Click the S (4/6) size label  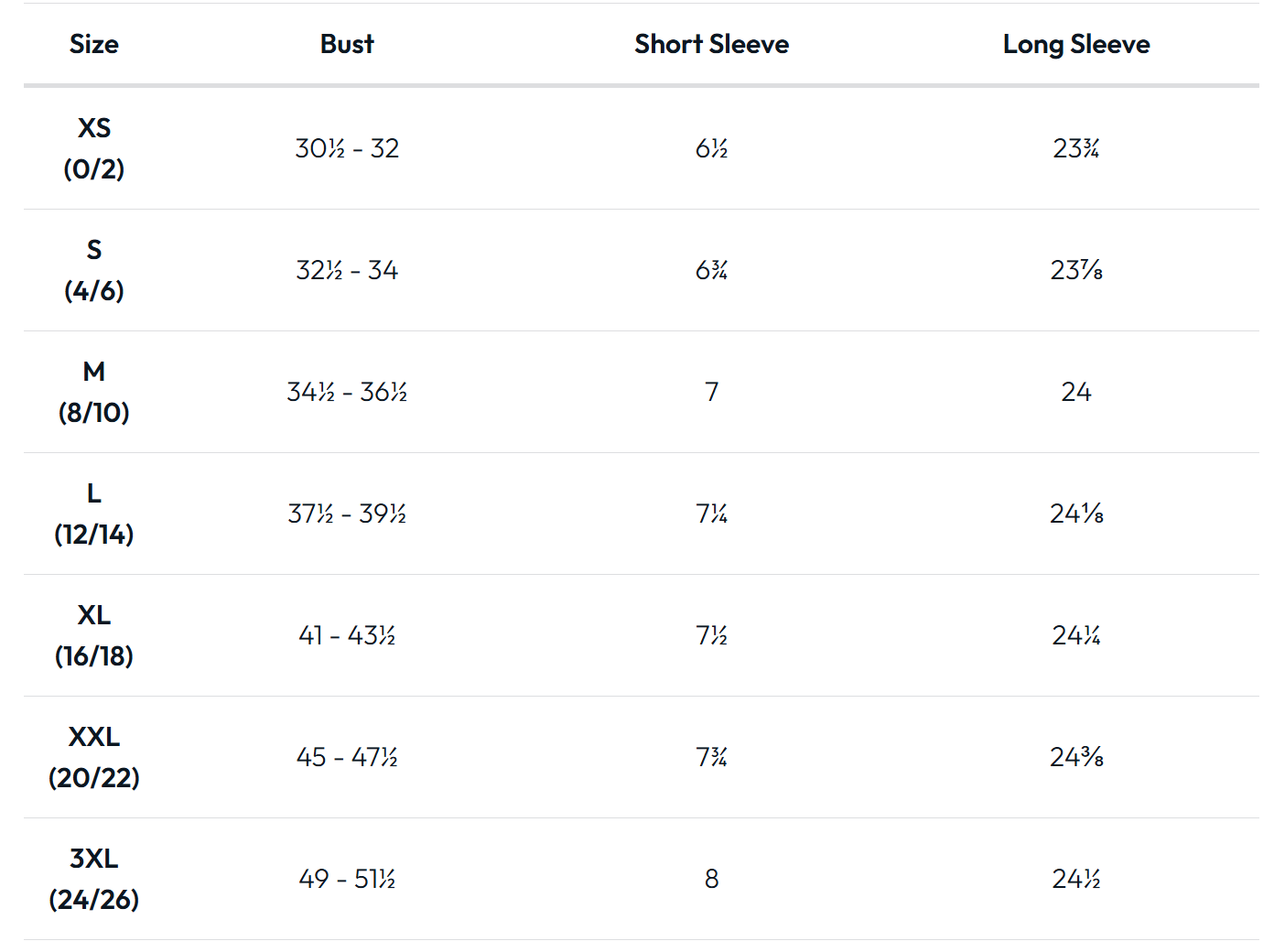[x=94, y=270]
